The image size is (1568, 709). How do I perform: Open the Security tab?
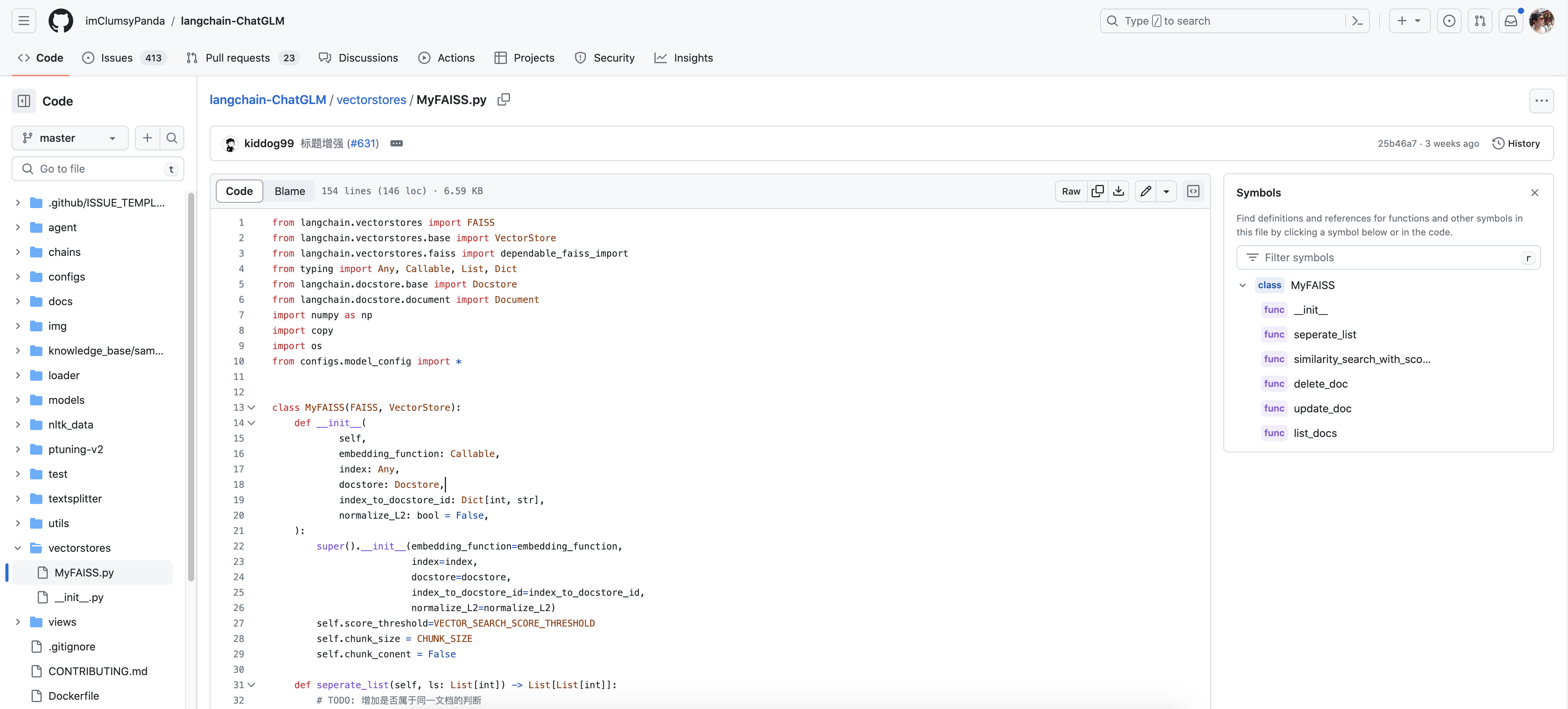point(604,58)
